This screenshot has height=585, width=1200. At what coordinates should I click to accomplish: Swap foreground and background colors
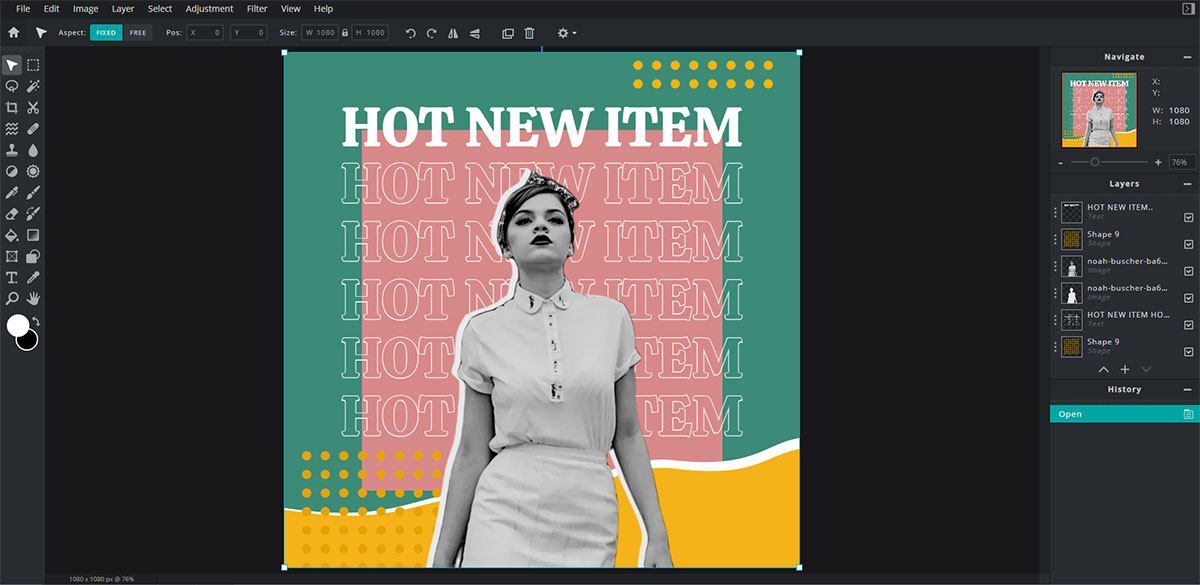coord(36,321)
